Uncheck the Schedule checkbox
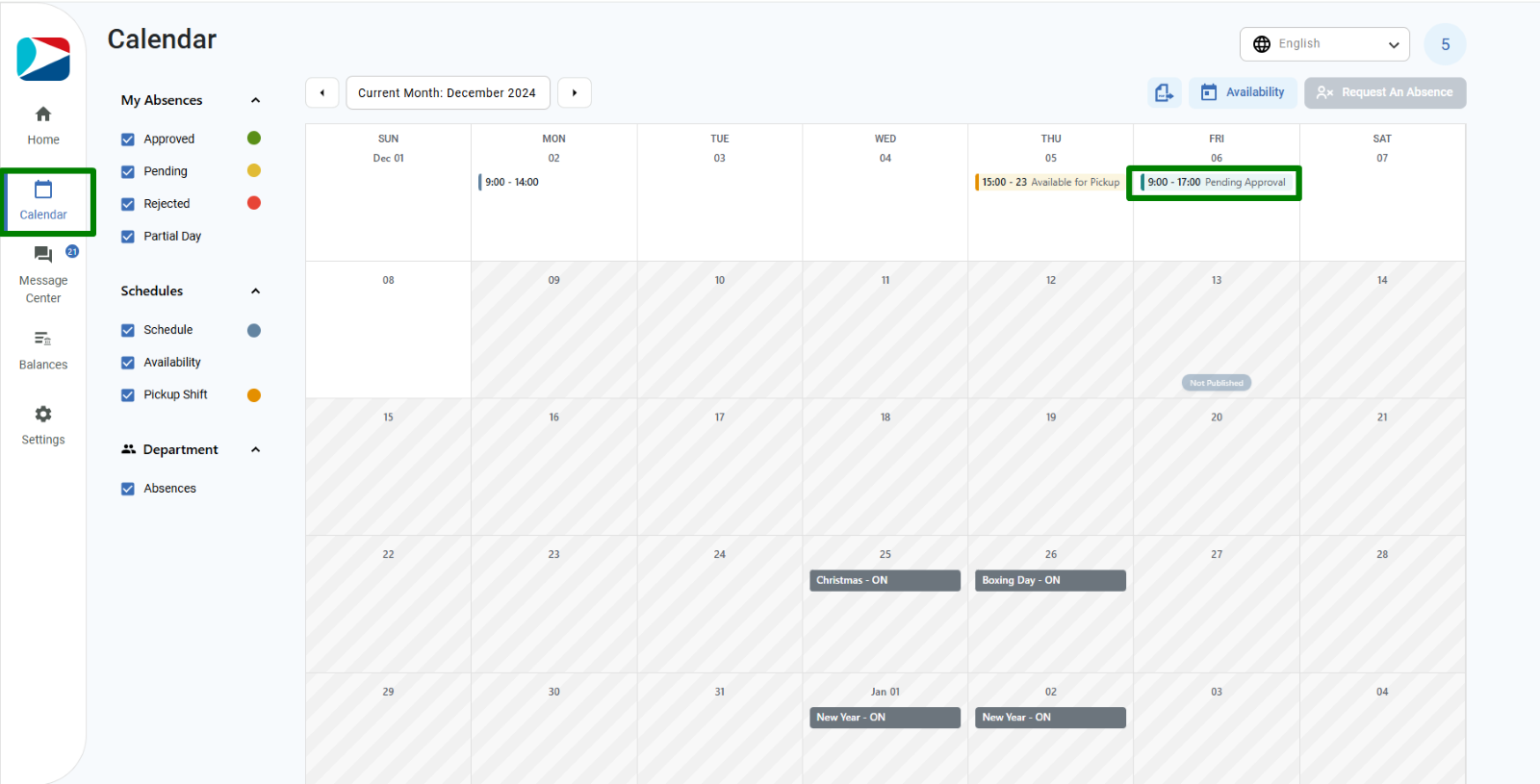Viewport: 1540px width, 784px height. tap(128, 330)
